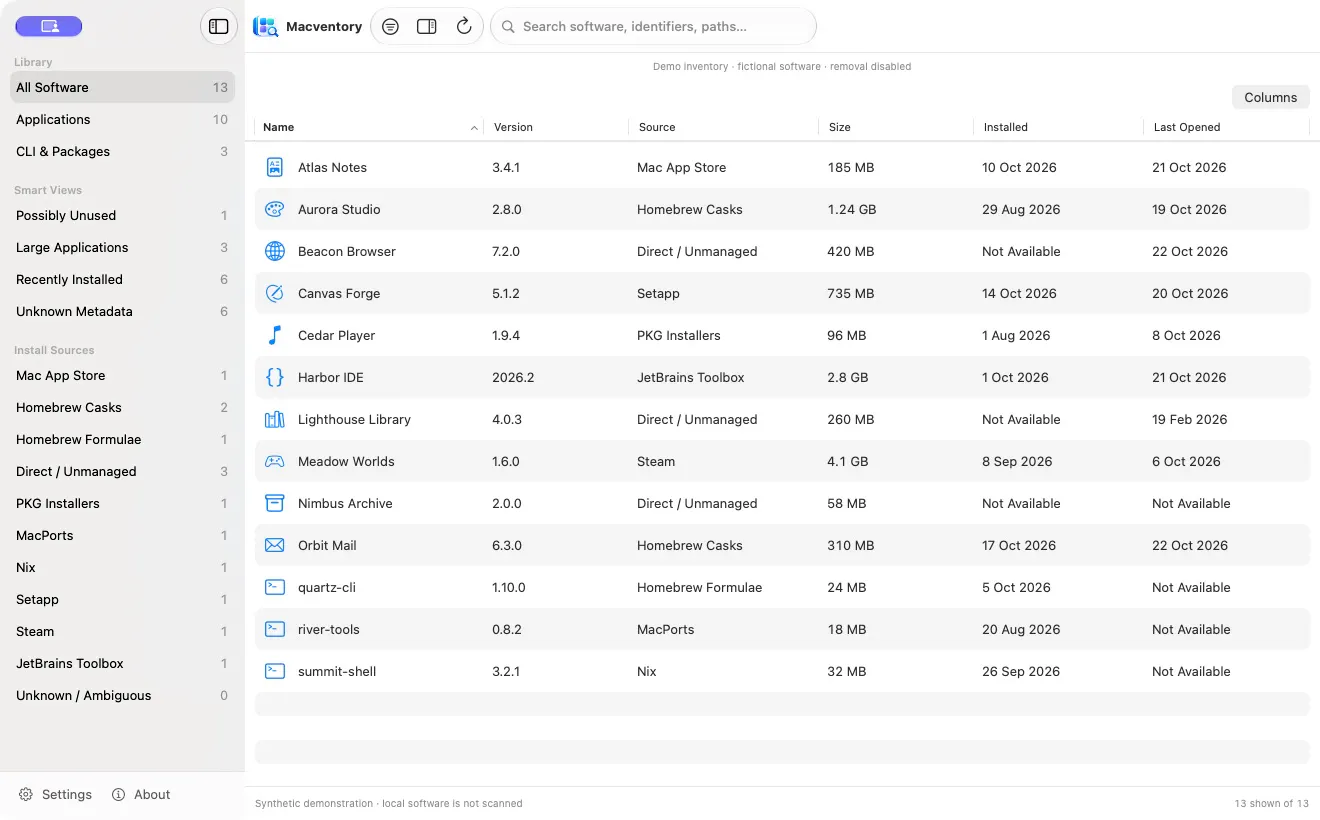Select the account badge at top left

tap(49, 27)
